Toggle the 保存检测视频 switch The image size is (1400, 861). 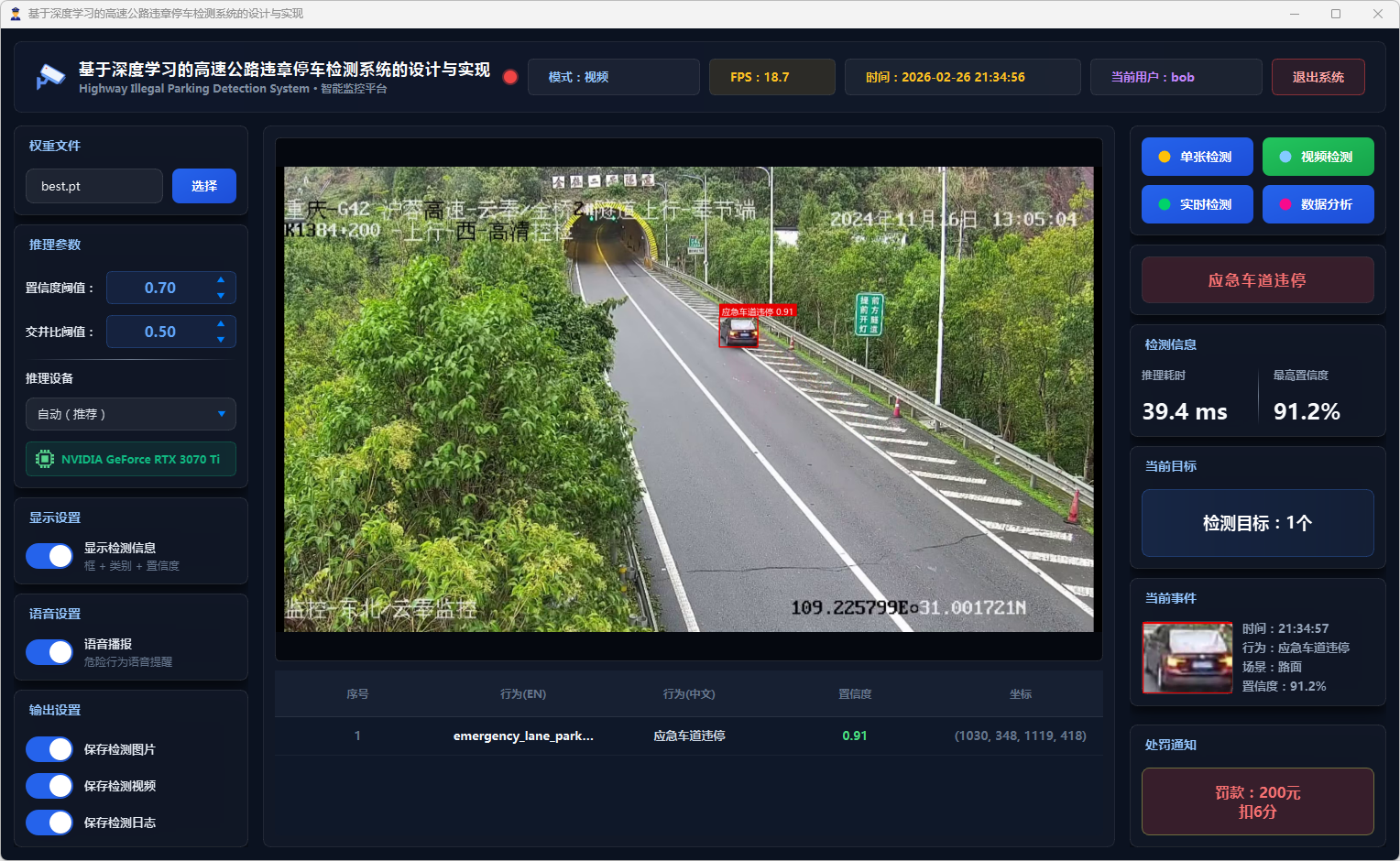click(x=49, y=786)
